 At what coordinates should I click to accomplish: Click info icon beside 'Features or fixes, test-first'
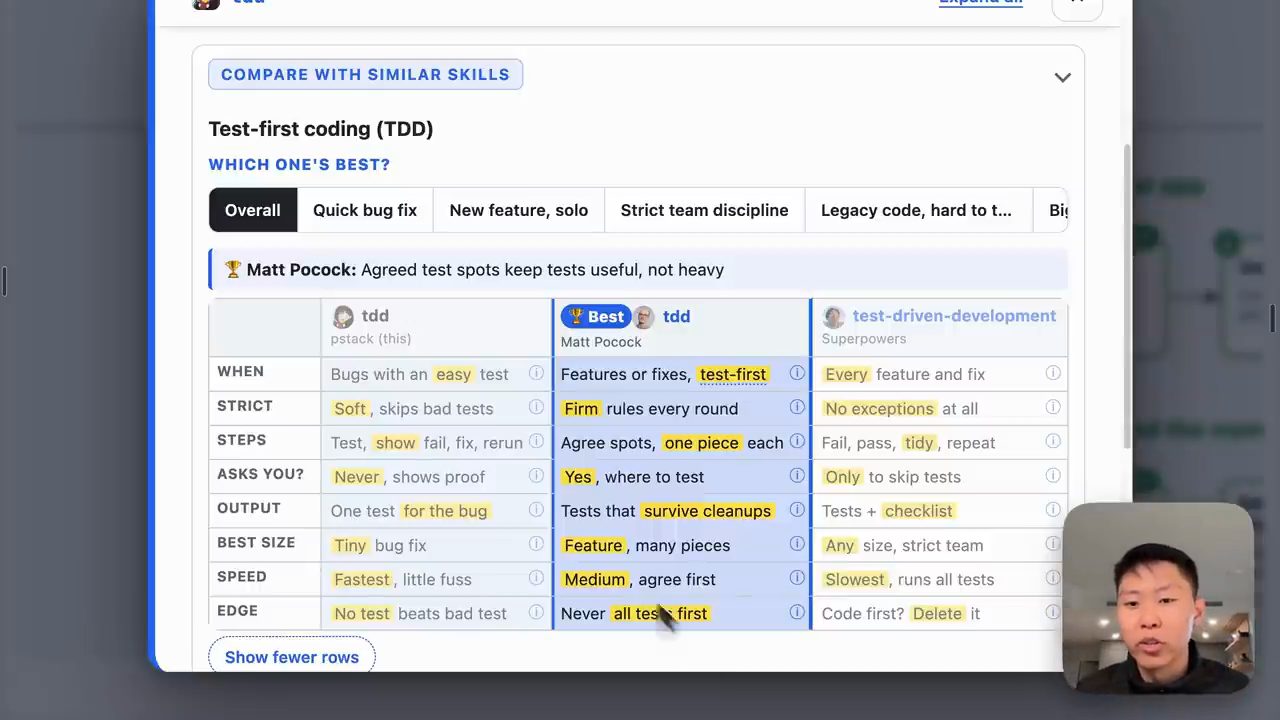(x=797, y=373)
